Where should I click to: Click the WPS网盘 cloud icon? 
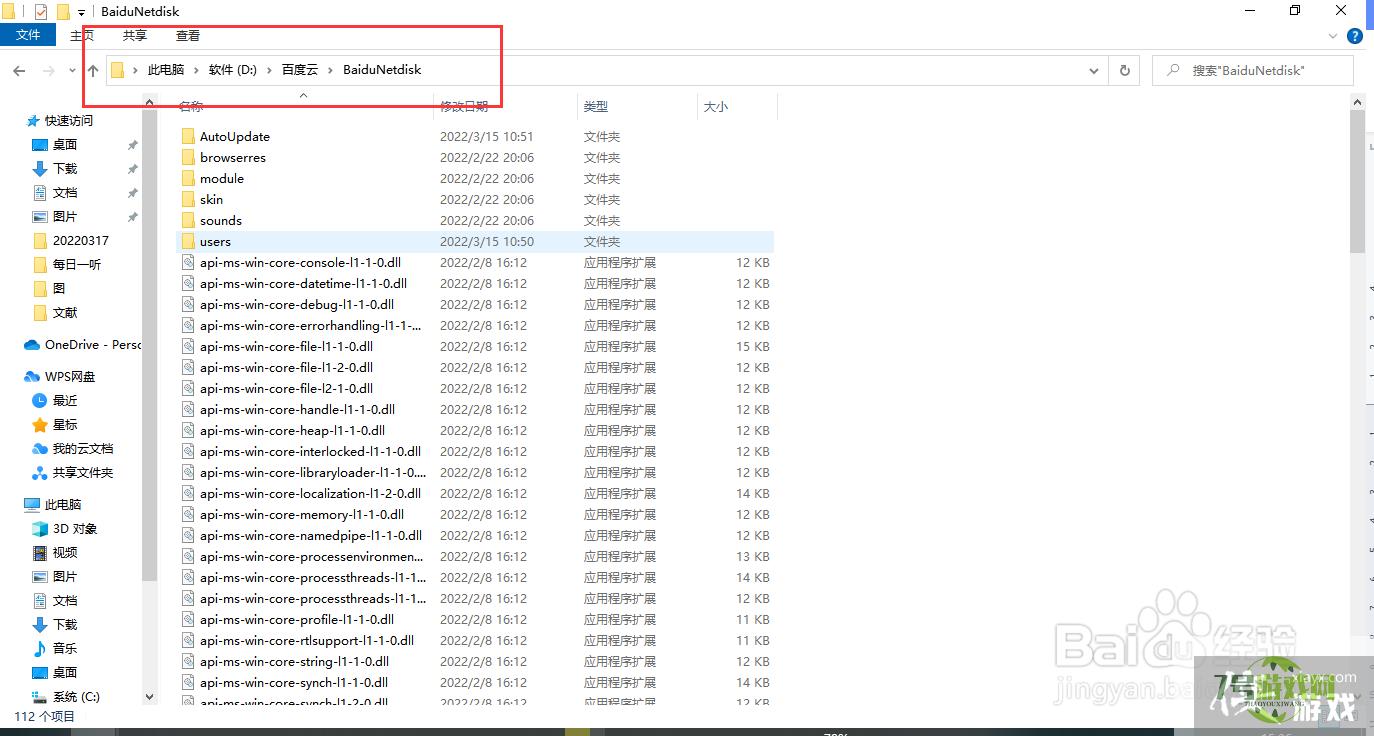pyautogui.click(x=32, y=377)
